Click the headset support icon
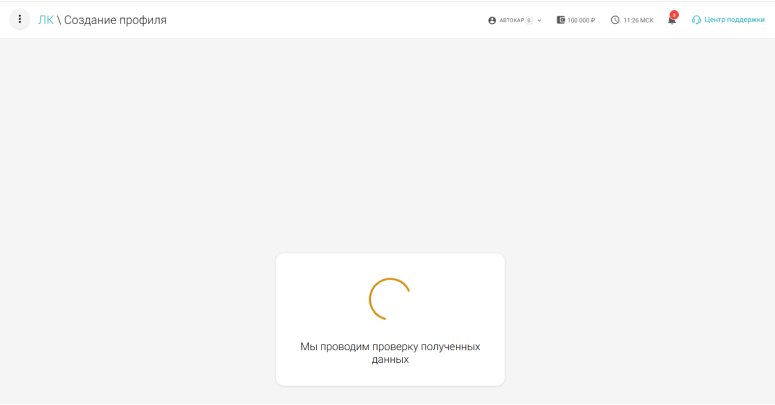Viewport: 775px width, 405px height. point(696,20)
